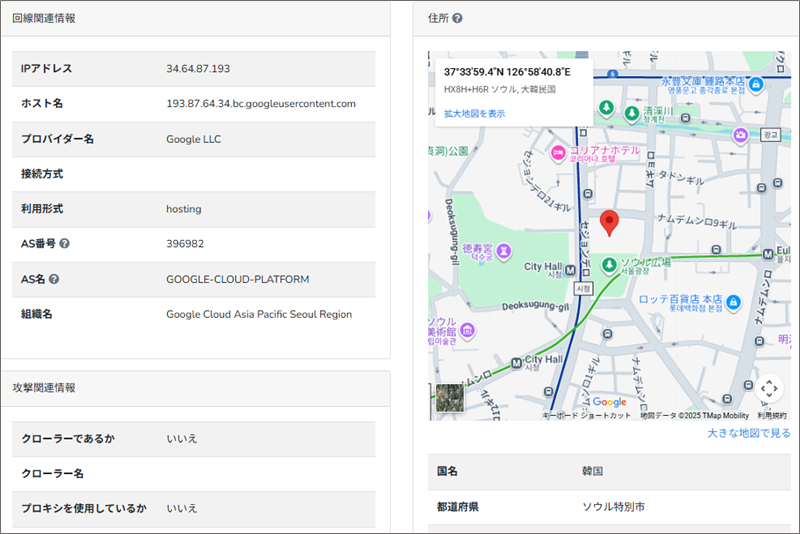This screenshot has height=534, width=800.
Task: Click the Korea Hotel pink marker
Action: 558,152
